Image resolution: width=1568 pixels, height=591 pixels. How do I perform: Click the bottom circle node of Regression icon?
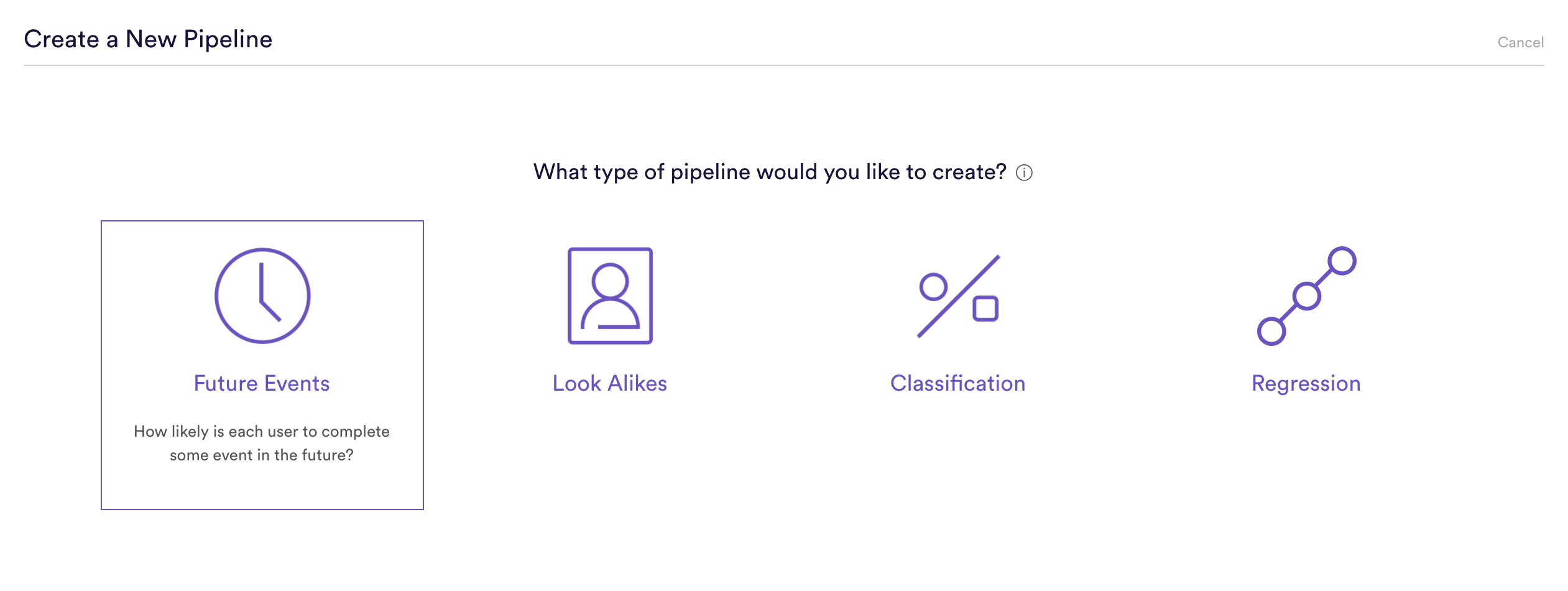tap(1271, 331)
